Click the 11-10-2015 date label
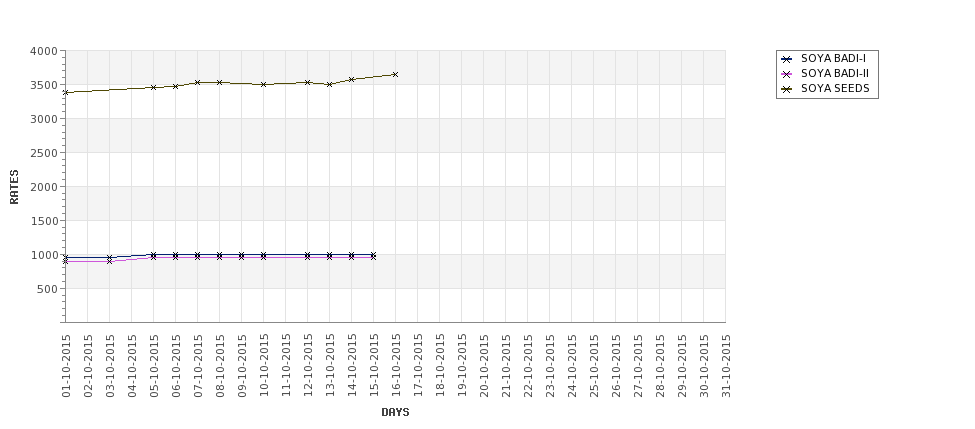 [x=286, y=366]
